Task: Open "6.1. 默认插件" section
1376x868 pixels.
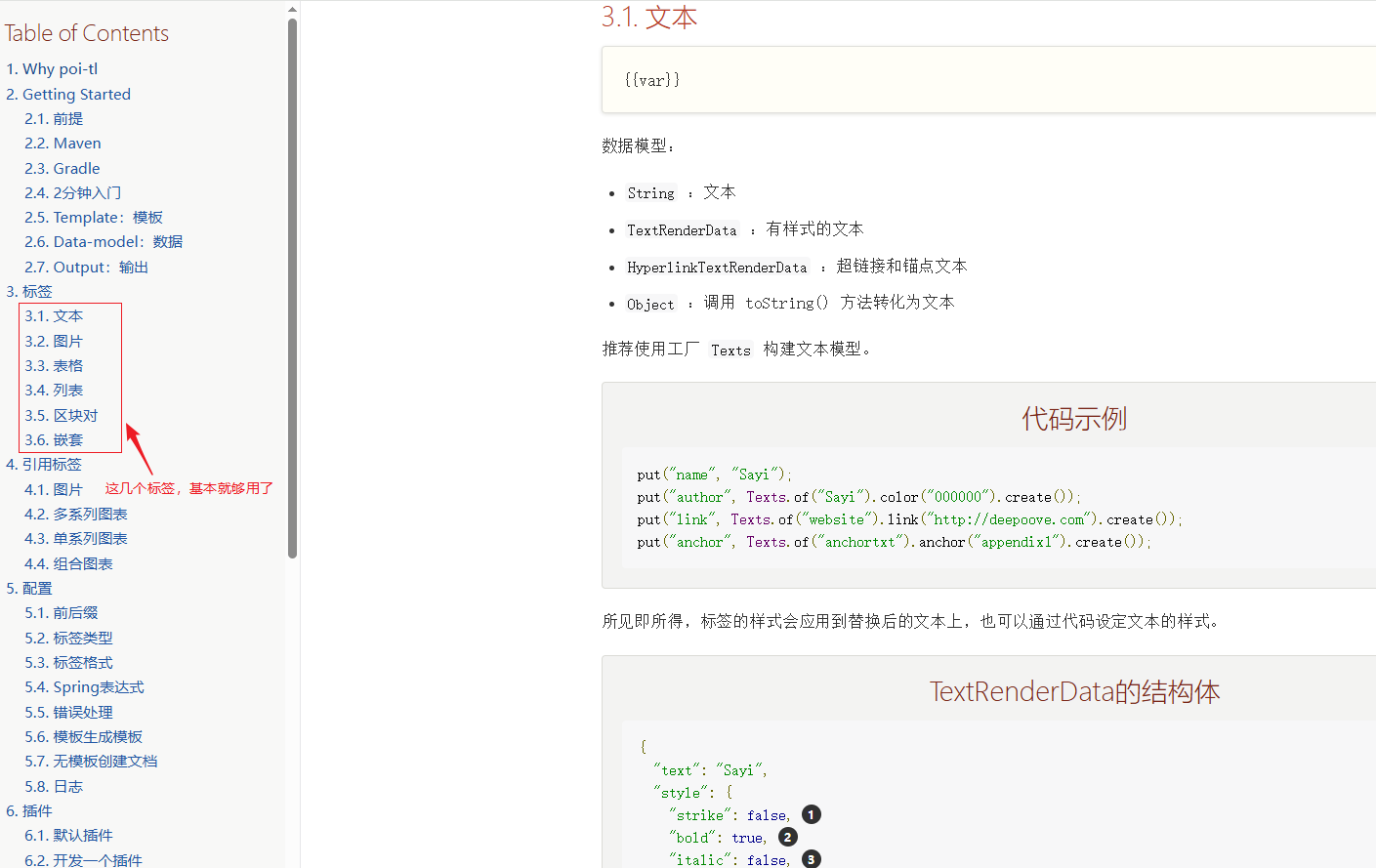Action: click(68, 835)
